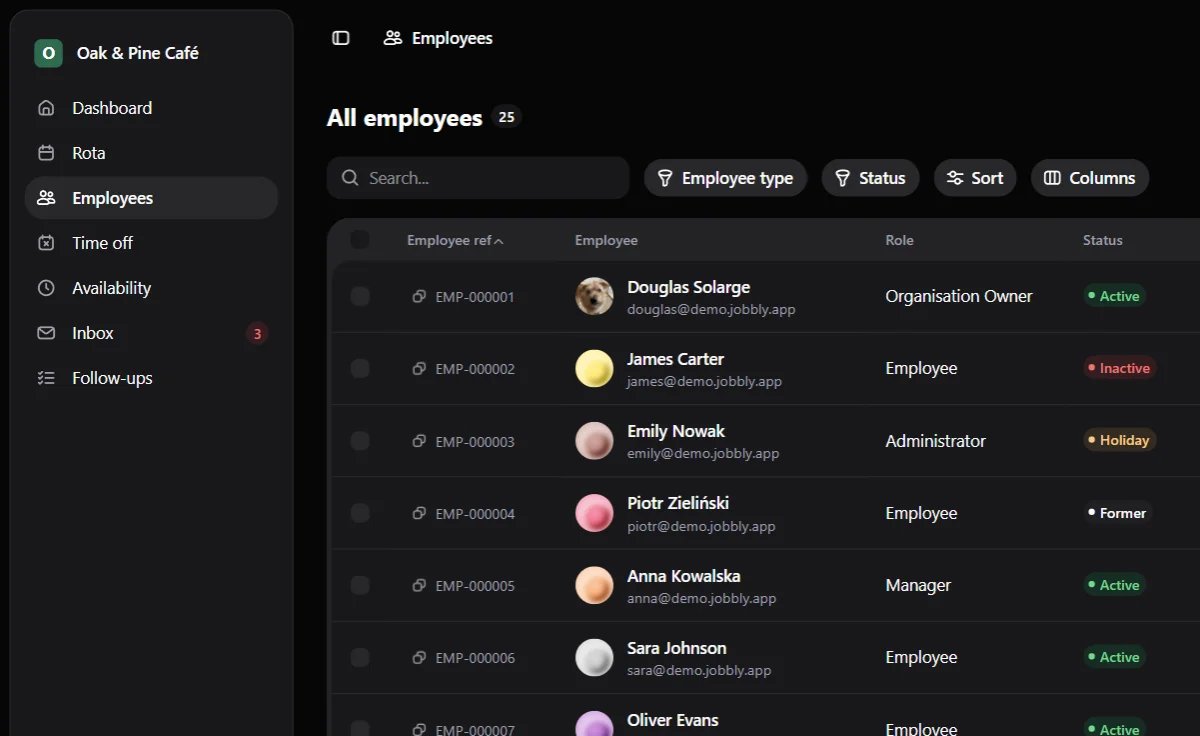Viewport: 1200px width, 736px height.
Task: Open the Oak & Pine Café organisation switcher
Action: click(151, 53)
